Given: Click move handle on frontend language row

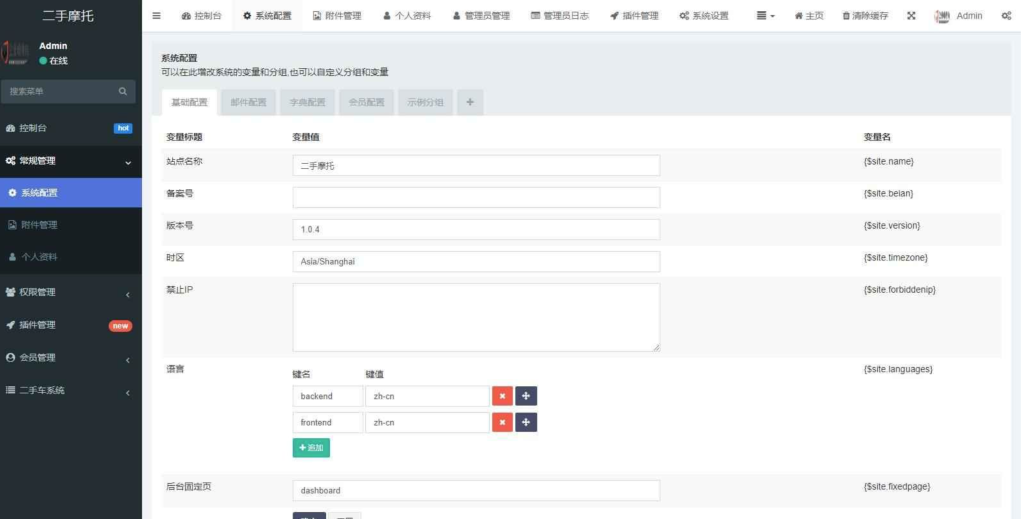Looking at the screenshot, I should coord(526,422).
